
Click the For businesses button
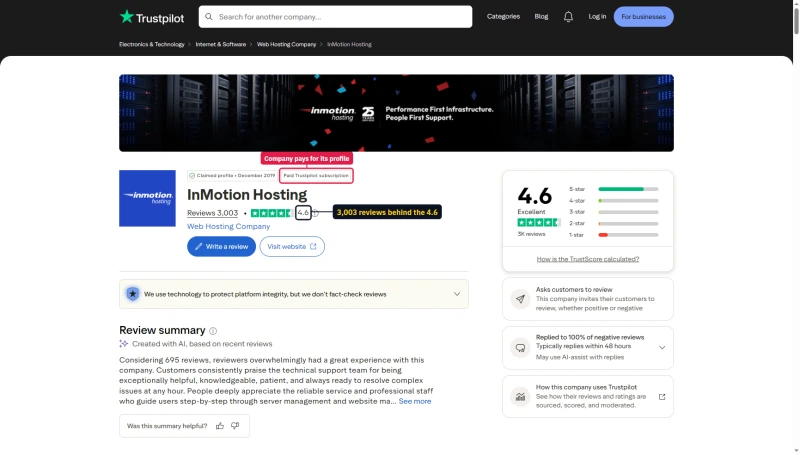point(643,17)
